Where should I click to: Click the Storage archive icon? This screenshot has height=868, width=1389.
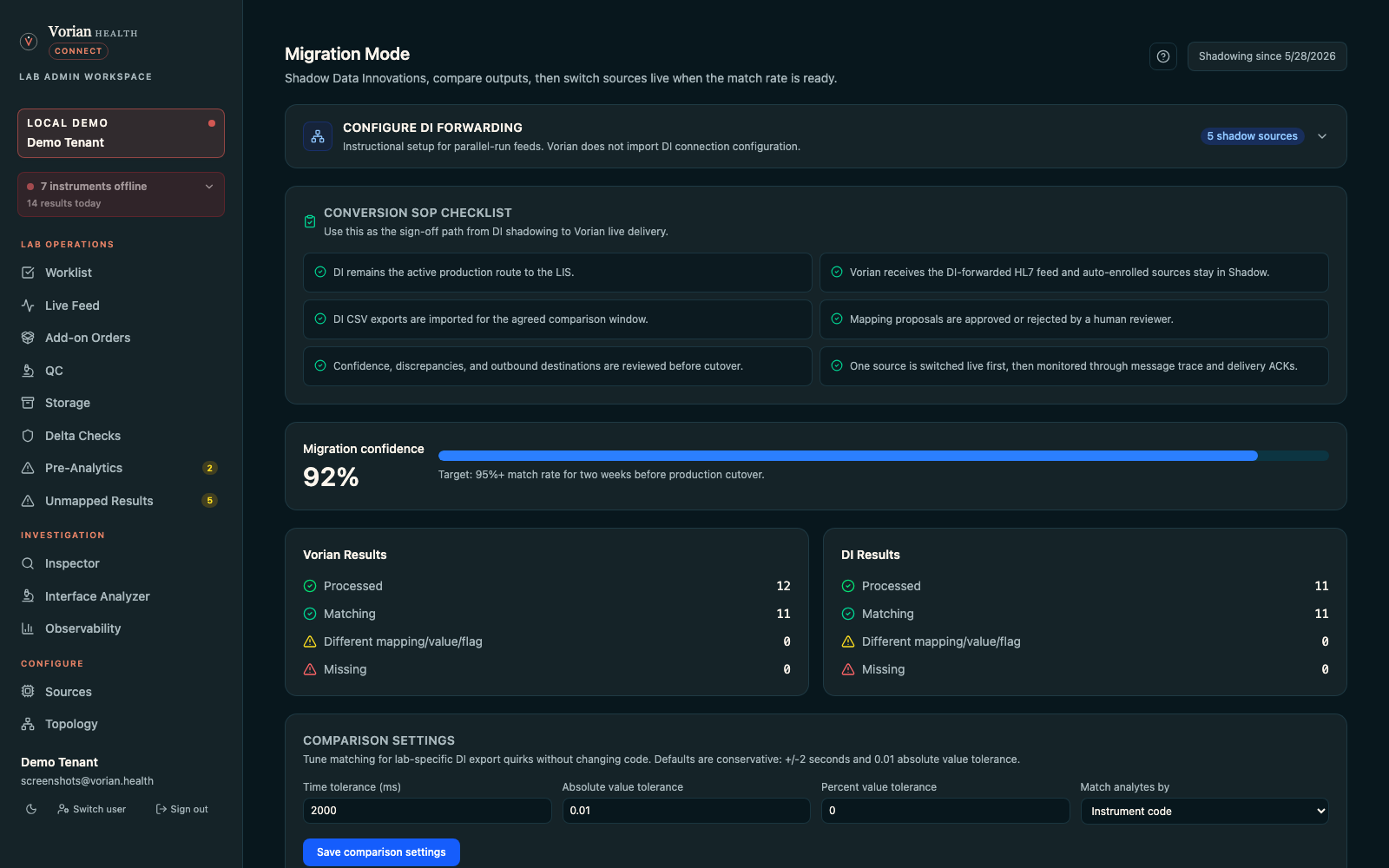(x=28, y=403)
